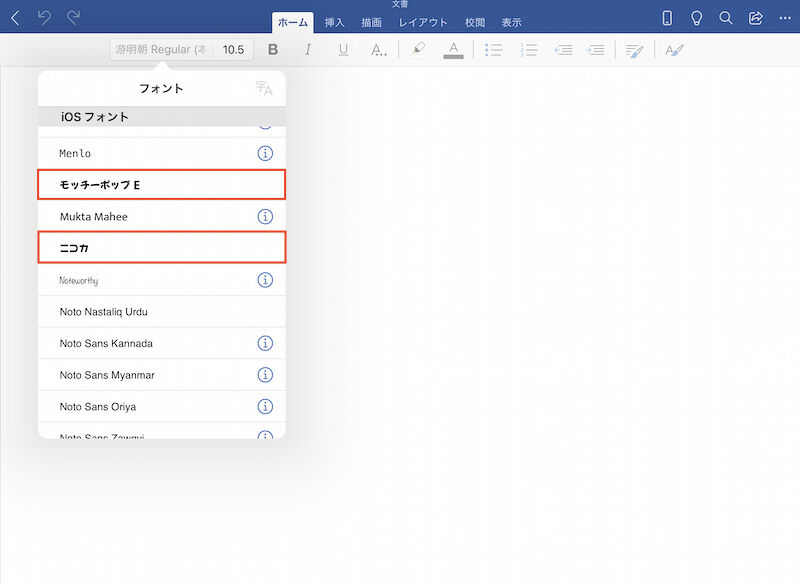This screenshot has width=800, height=584.
Task: Go back with the left chevron
Action: pyautogui.click(x=15, y=18)
